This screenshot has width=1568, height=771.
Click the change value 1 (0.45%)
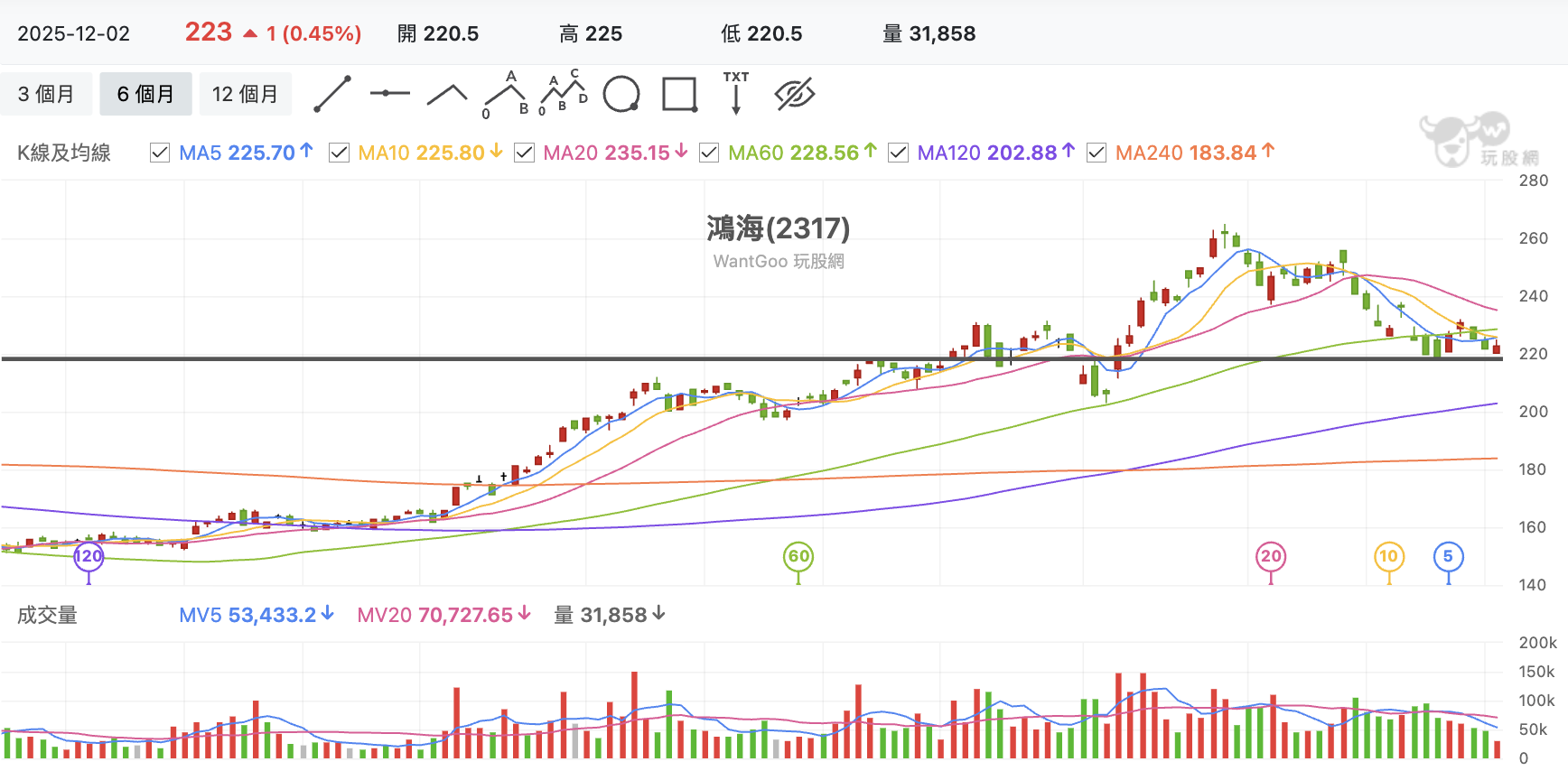coord(313,33)
